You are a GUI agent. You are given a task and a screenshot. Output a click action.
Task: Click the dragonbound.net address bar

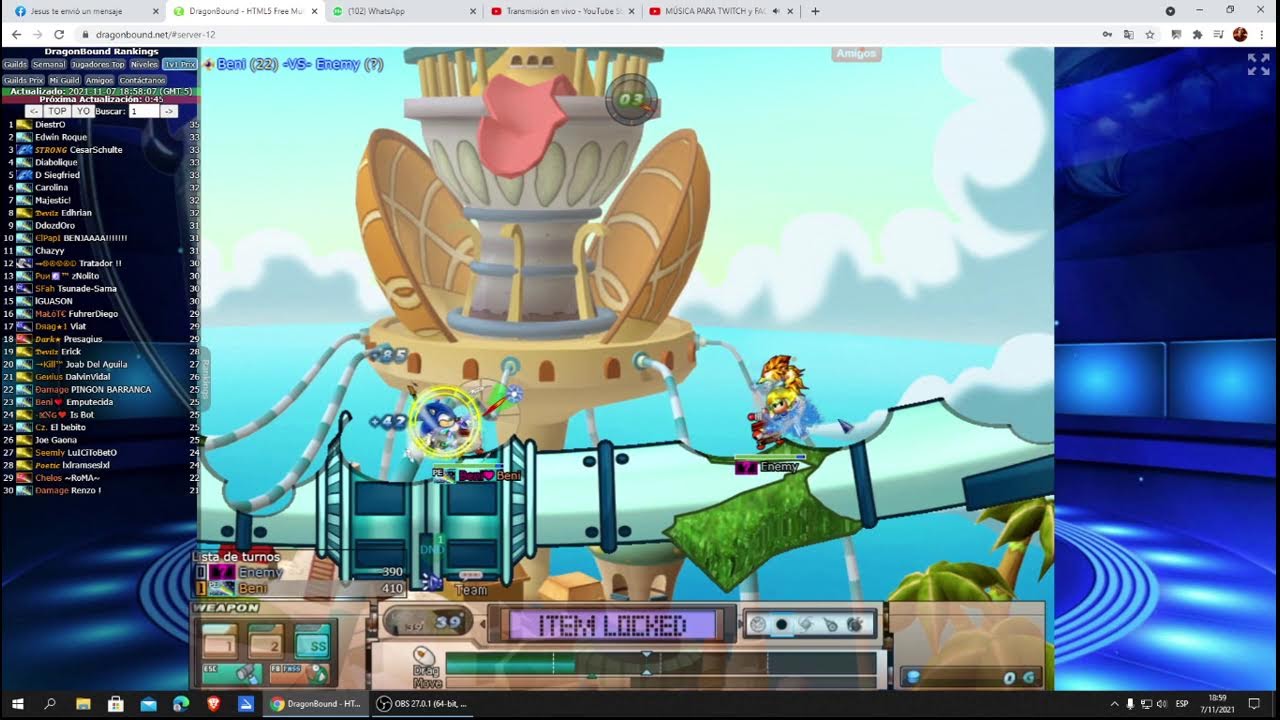tap(590, 34)
